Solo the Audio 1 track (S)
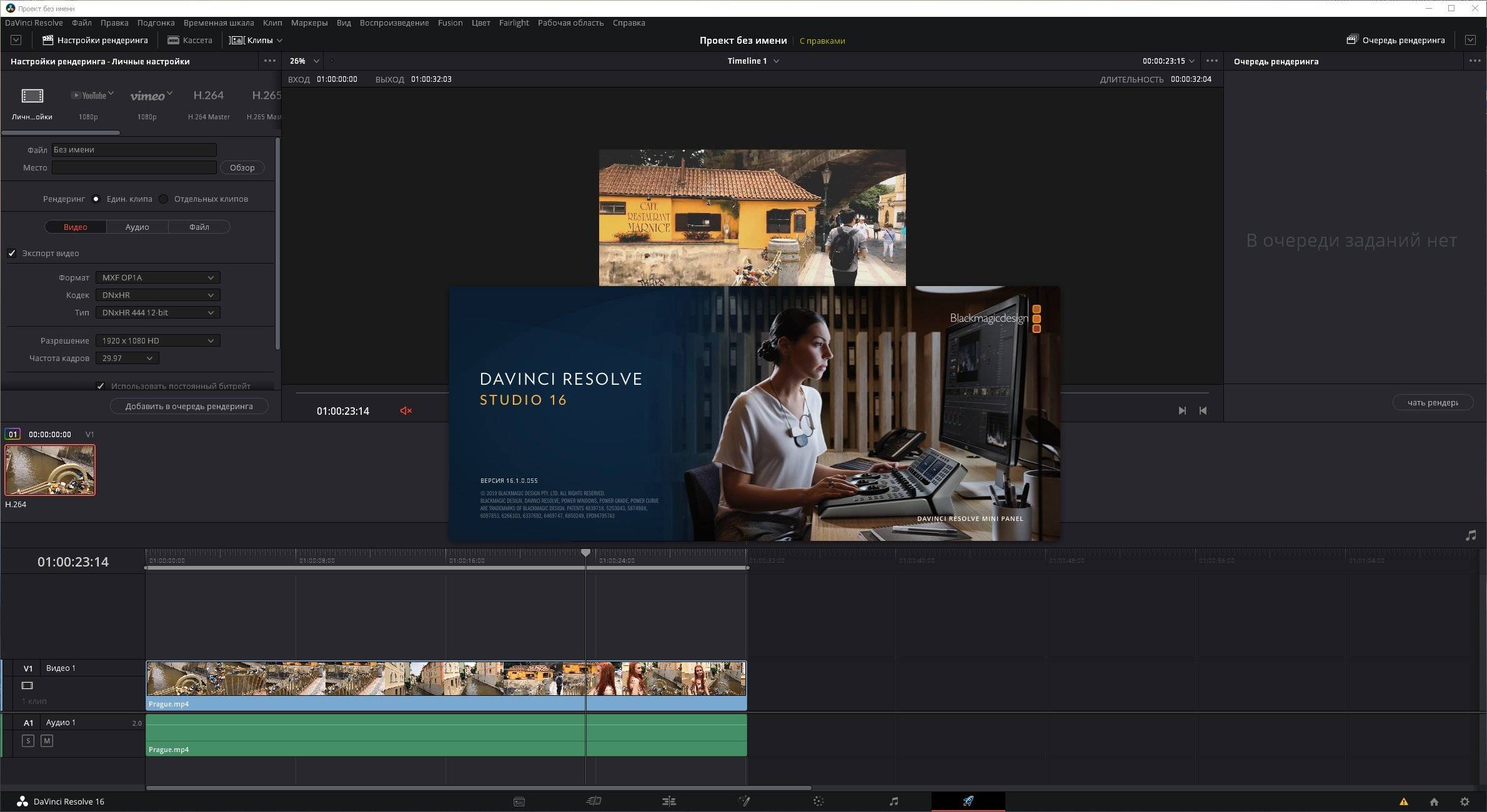1487x812 pixels. coord(27,741)
